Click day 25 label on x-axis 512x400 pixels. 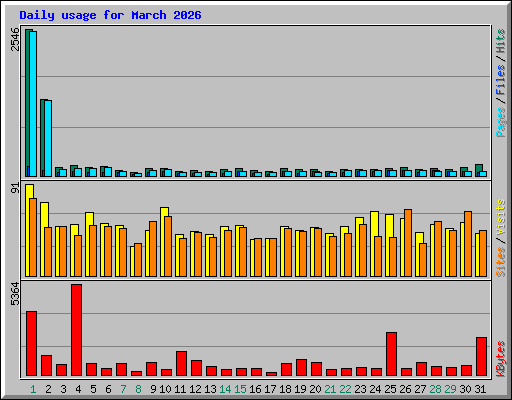390,389
